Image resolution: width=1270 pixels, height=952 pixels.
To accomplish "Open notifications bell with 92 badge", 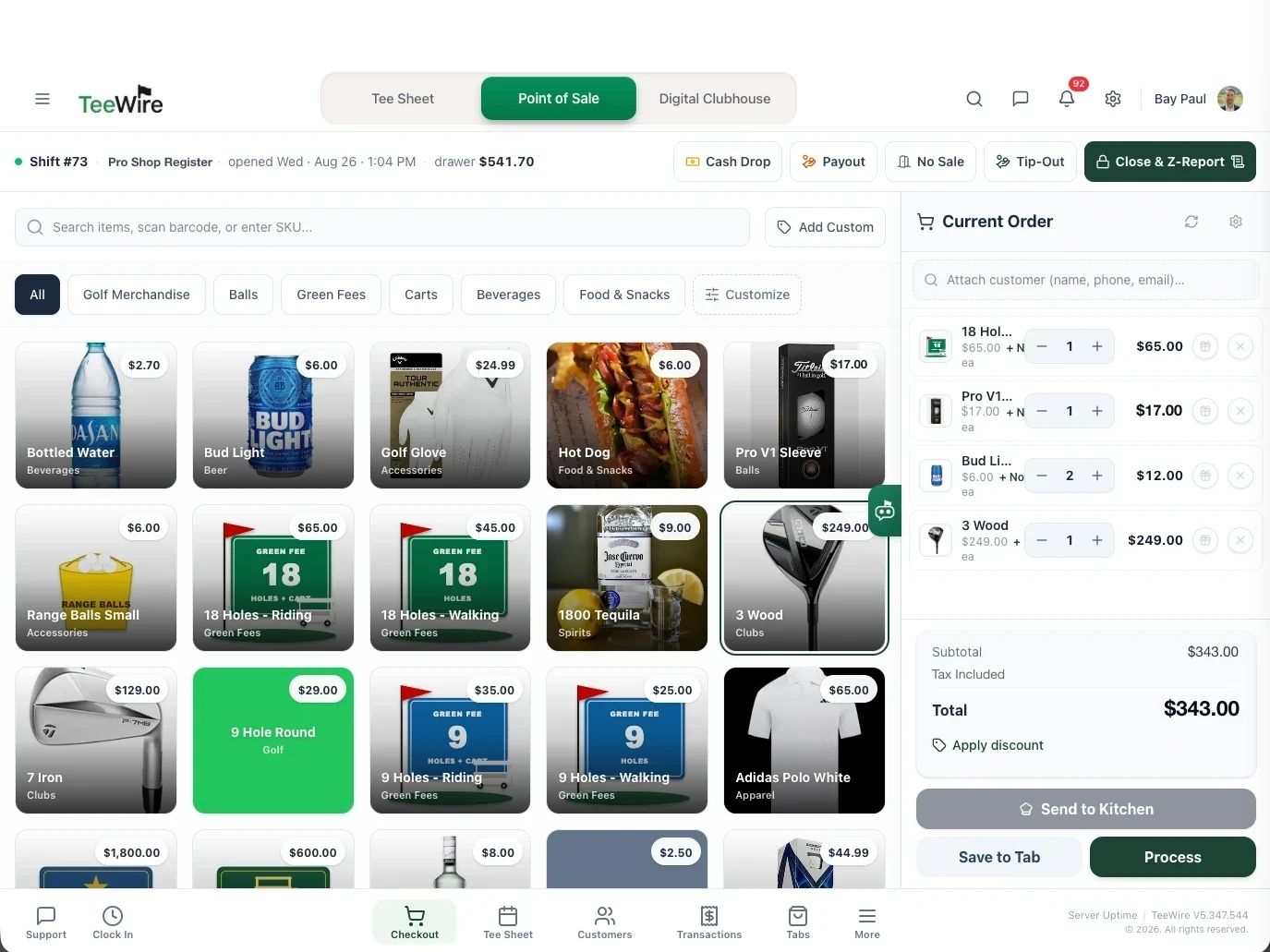I will point(1067,99).
